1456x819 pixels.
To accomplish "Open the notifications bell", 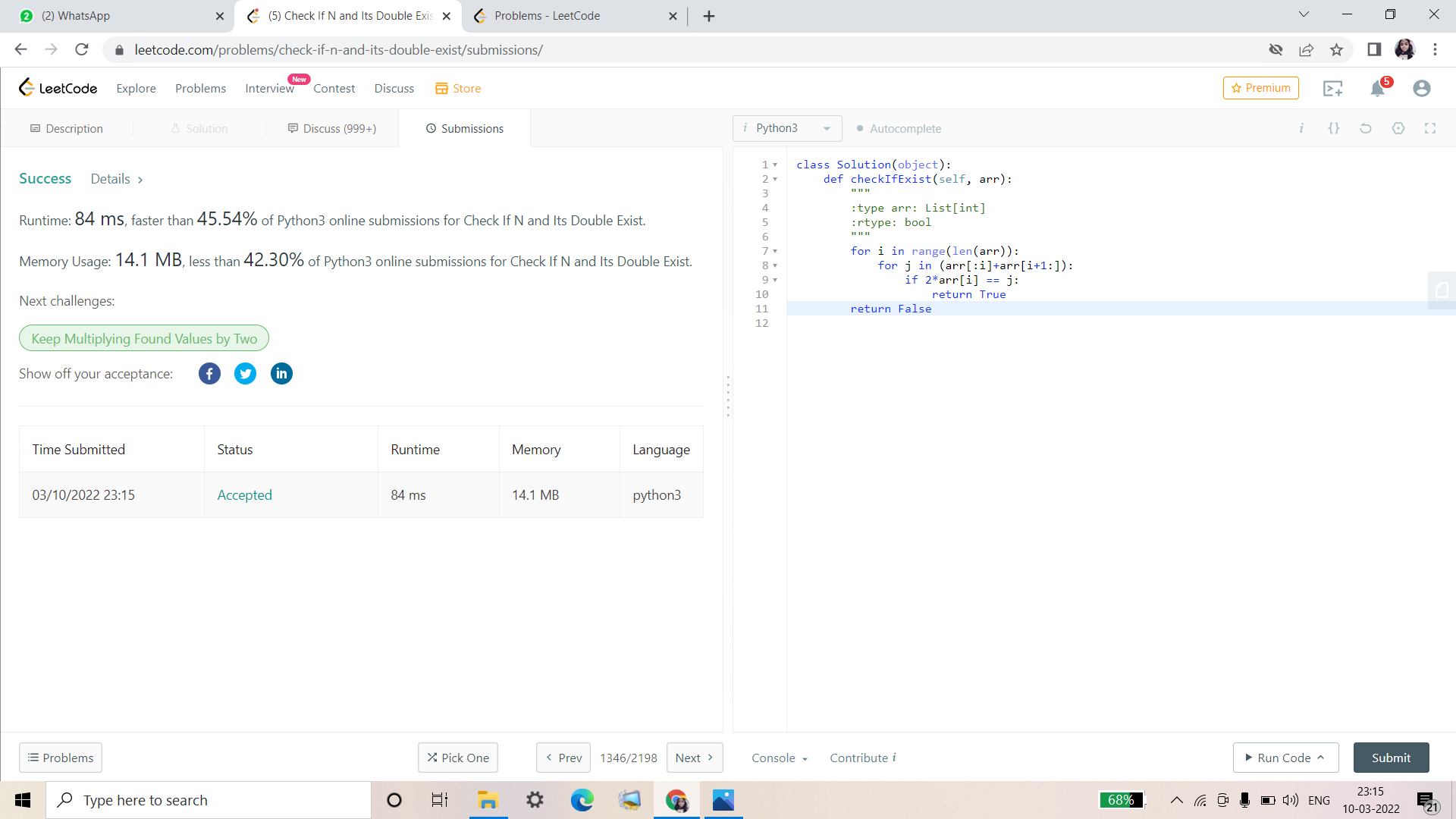I will coord(1378,89).
